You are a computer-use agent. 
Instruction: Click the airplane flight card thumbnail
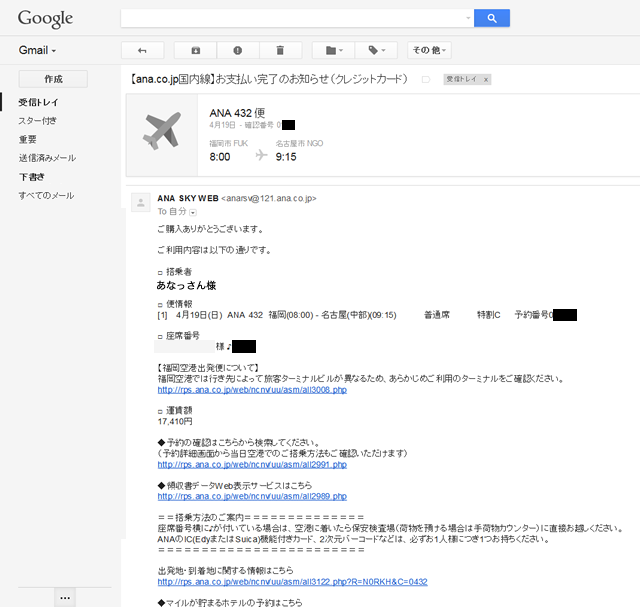click(x=162, y=135)
